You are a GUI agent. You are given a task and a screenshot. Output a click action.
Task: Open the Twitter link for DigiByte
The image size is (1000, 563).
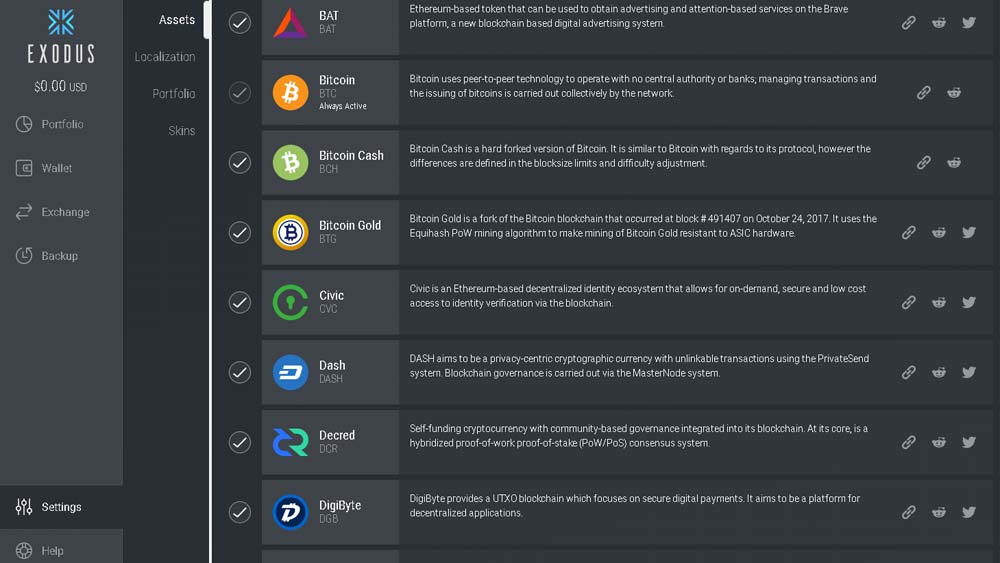(x=969, y=512)
